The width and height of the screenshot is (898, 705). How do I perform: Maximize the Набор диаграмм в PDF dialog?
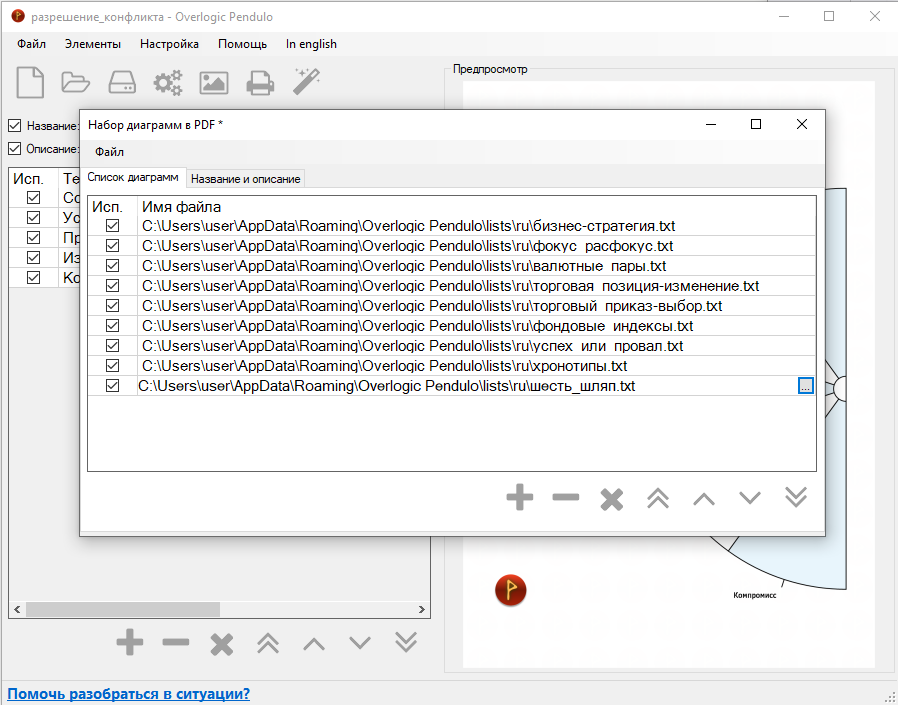pos(756,124)
